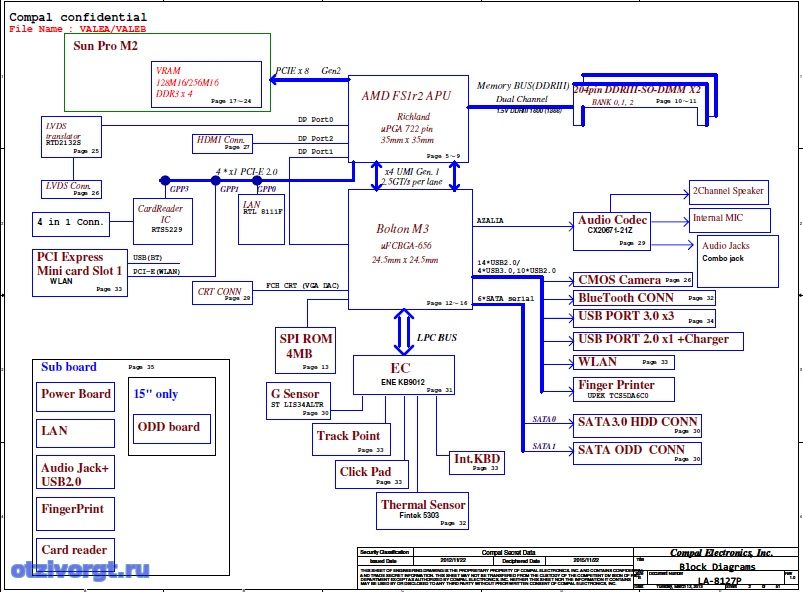The image size is (803, 592).
Task: Click the BlueTooth CONN box
Action: (x=644, y=298)
